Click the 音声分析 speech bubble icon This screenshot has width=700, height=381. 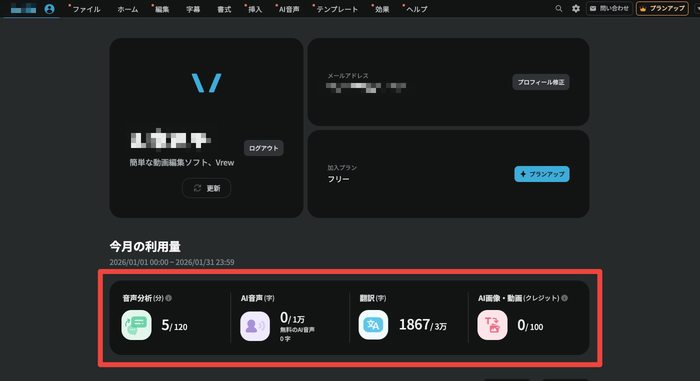tap(137, 325)
